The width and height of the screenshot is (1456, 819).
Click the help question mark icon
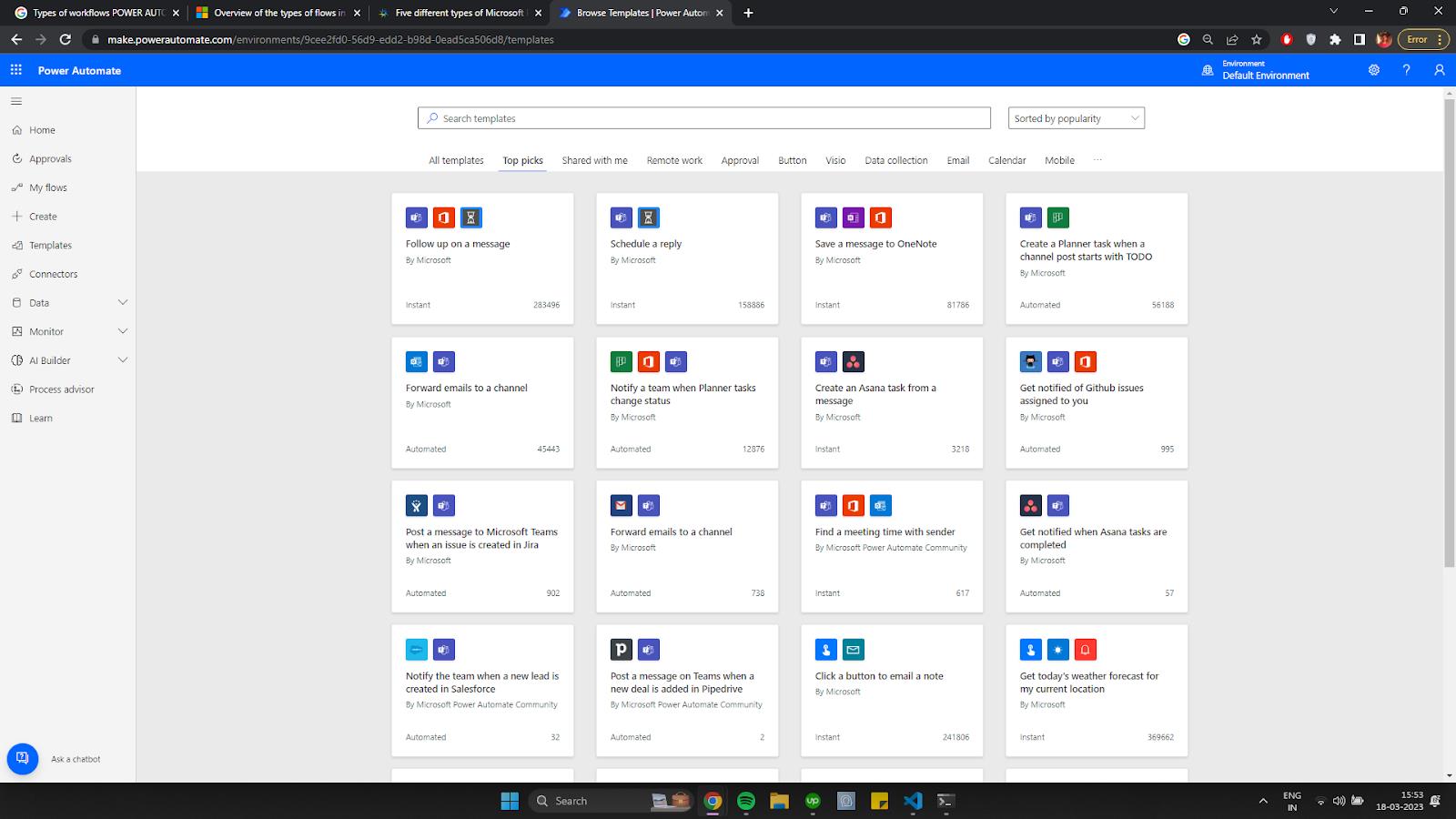(x=1406, y=70)
